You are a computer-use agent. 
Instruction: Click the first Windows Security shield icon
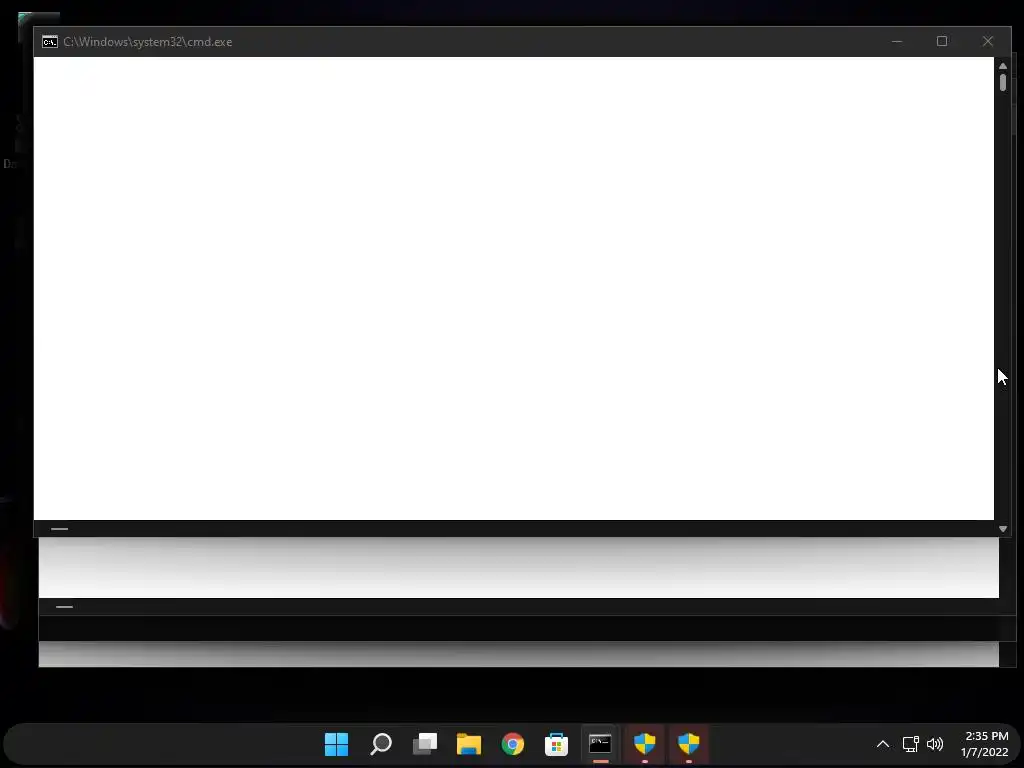click(645, 743)
